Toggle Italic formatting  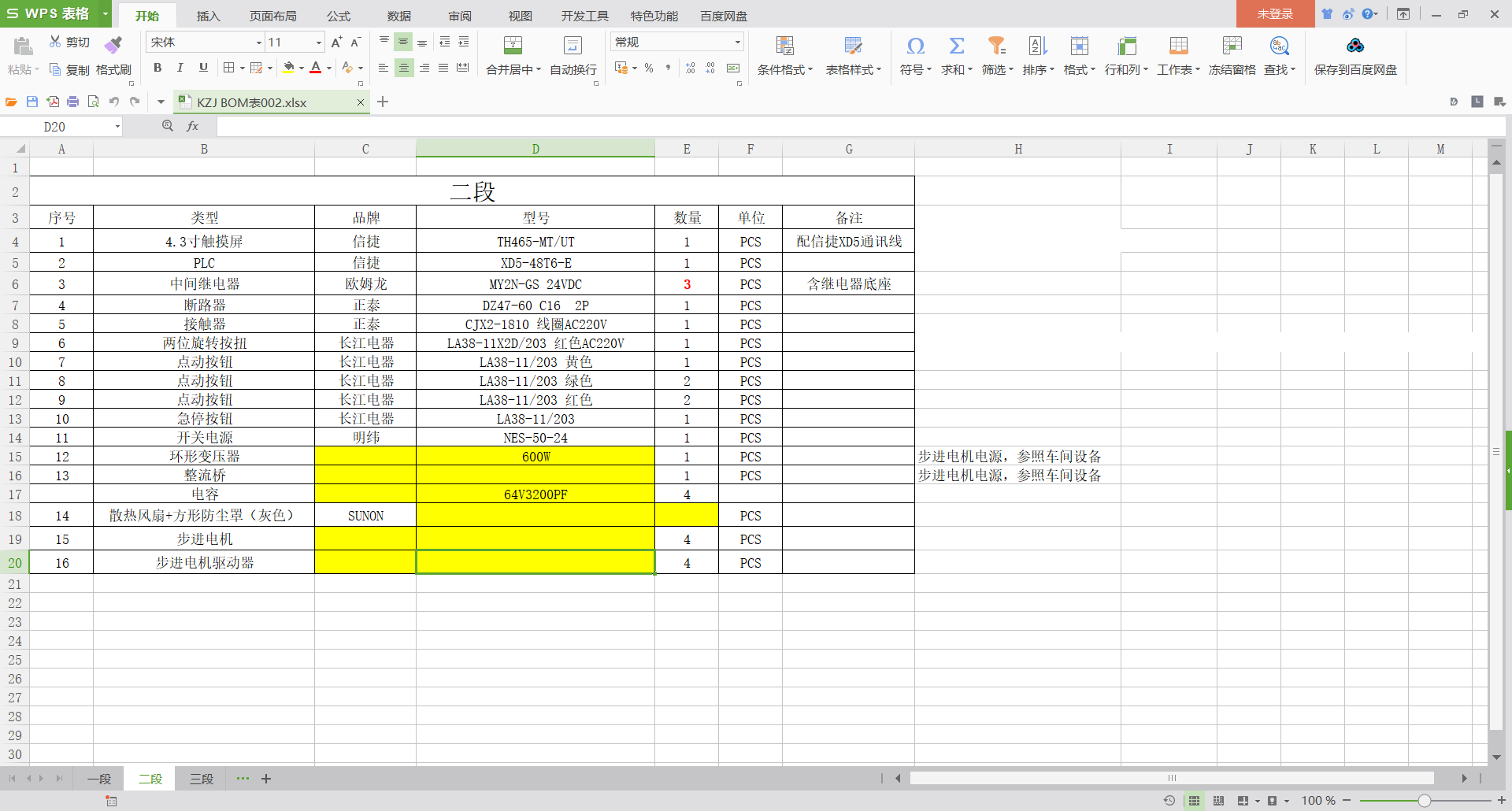pos(180,68)
